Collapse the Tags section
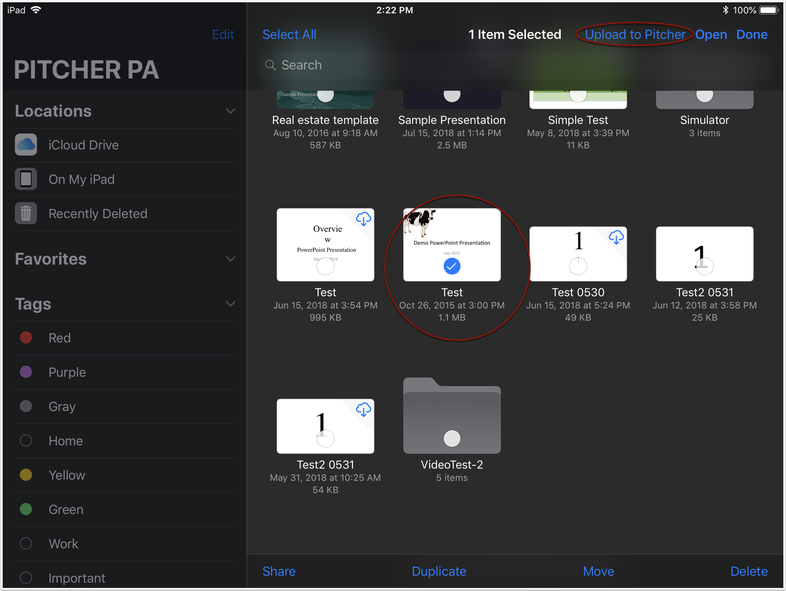 (x=230, y=304)
